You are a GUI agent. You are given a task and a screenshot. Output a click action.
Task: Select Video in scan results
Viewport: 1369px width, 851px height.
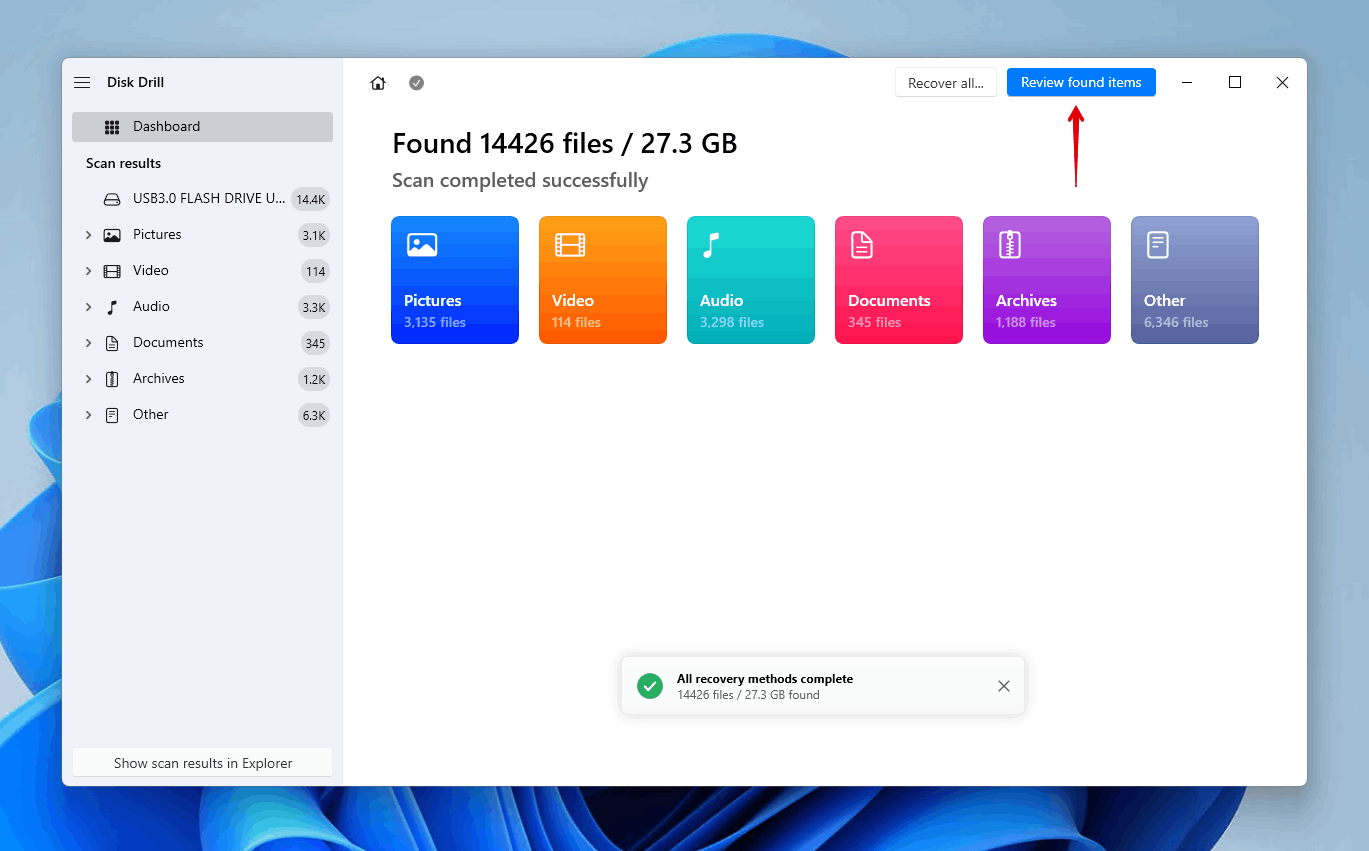point(202,271)
